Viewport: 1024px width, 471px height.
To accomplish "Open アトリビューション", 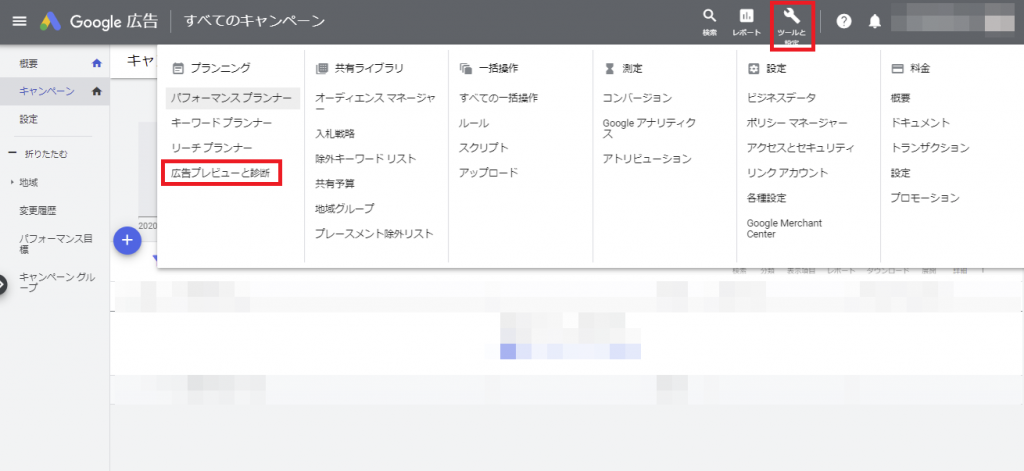I will [x=647, y=159].
